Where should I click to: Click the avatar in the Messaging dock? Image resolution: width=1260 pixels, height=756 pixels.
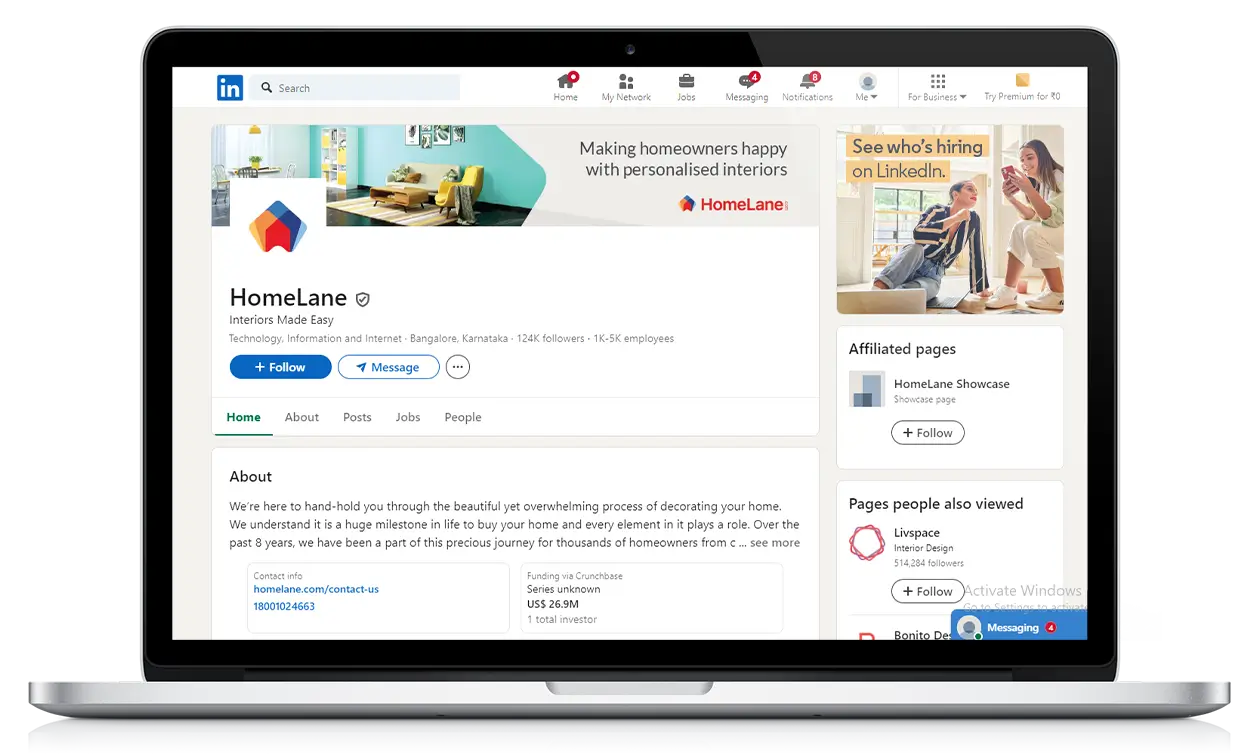point(968,627)
